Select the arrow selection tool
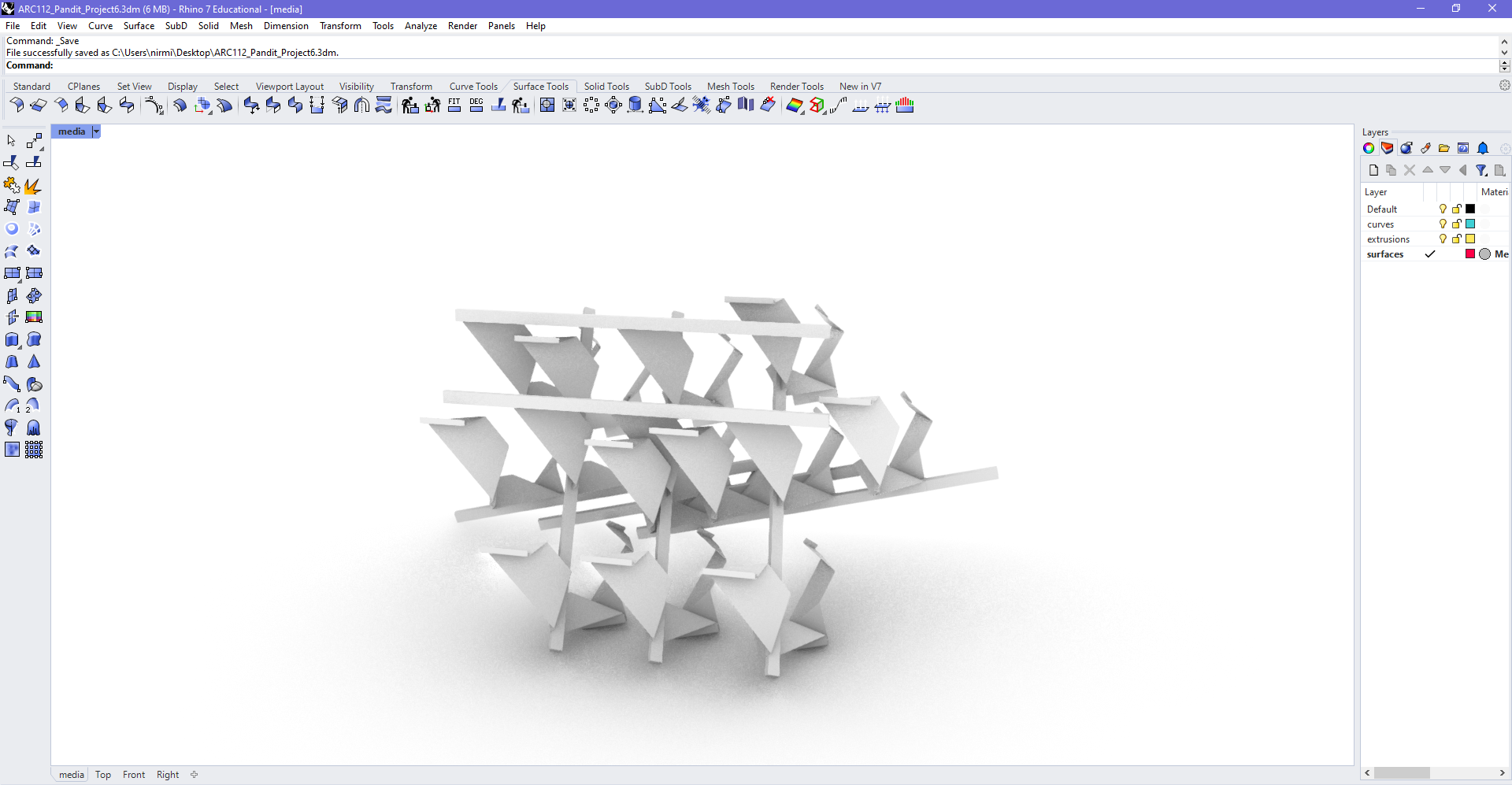Viewport: 1512px width, 785px height. pos(11,141)
